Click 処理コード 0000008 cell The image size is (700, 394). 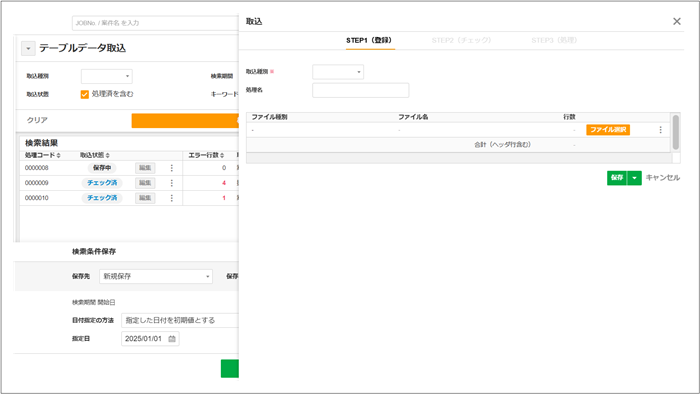pos(37,168)
